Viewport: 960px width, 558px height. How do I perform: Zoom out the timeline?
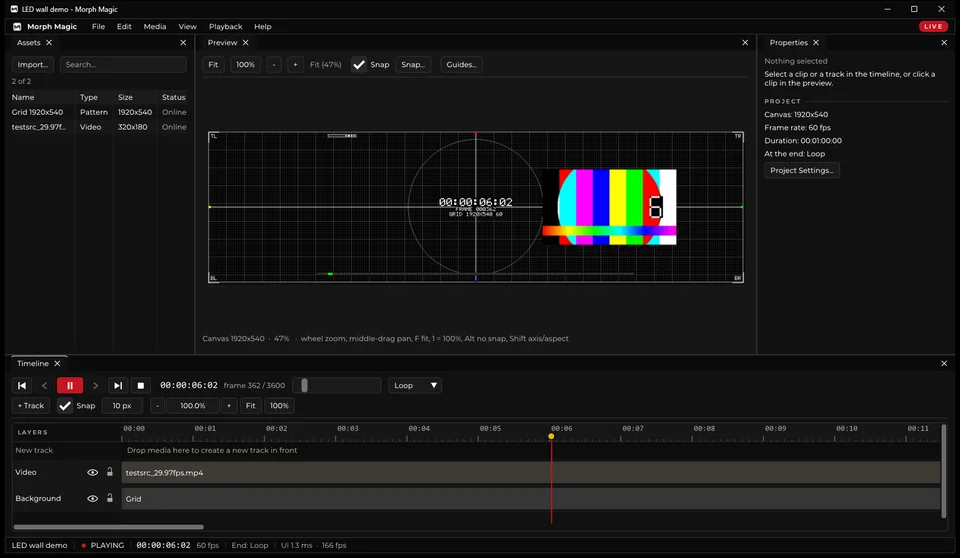click(x=157, y=405)
